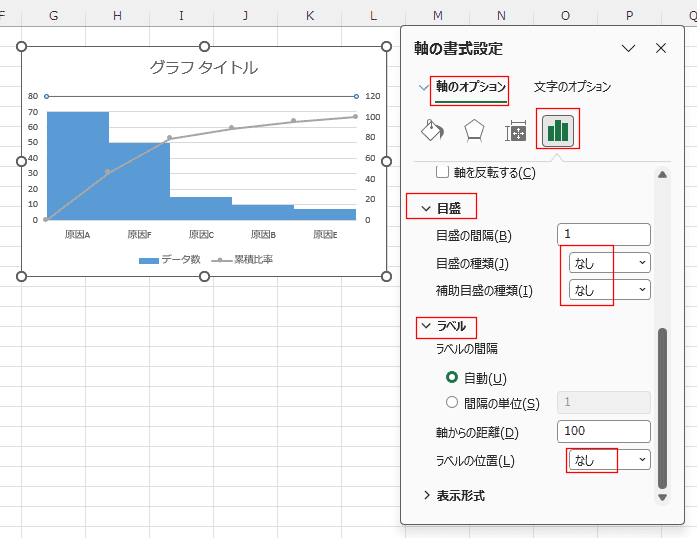Select column M header
Viewport: 697px width, 538px height.
coord(437,16)
